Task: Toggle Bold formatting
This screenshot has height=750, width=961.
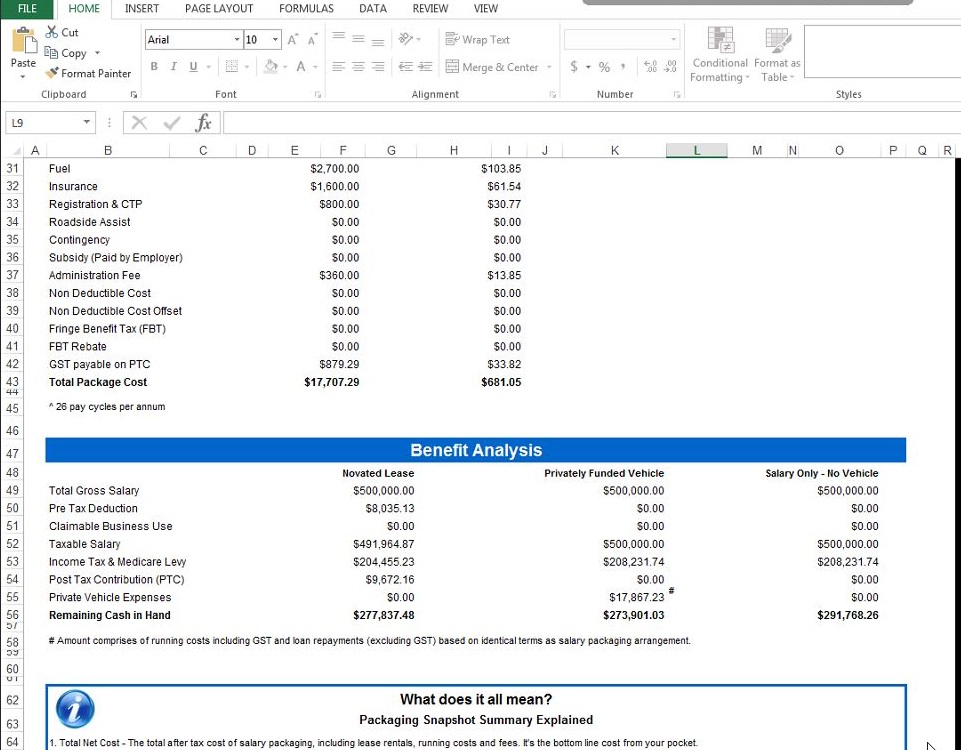Action: pyautogui.click(x=154, y=67)
